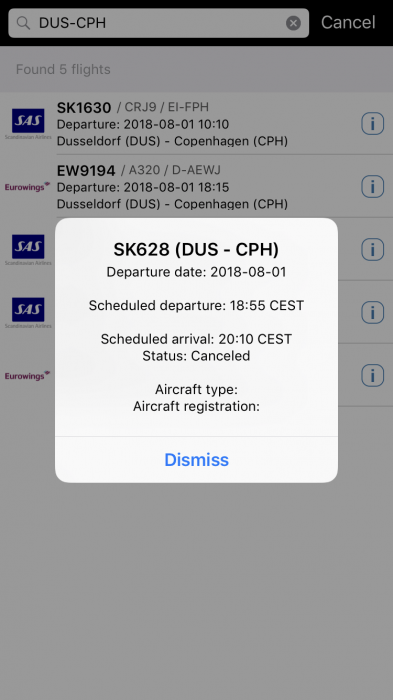Select the SK1630 flight number title
The width and height of the screenshot is (393, 700).
coord(84,107)
